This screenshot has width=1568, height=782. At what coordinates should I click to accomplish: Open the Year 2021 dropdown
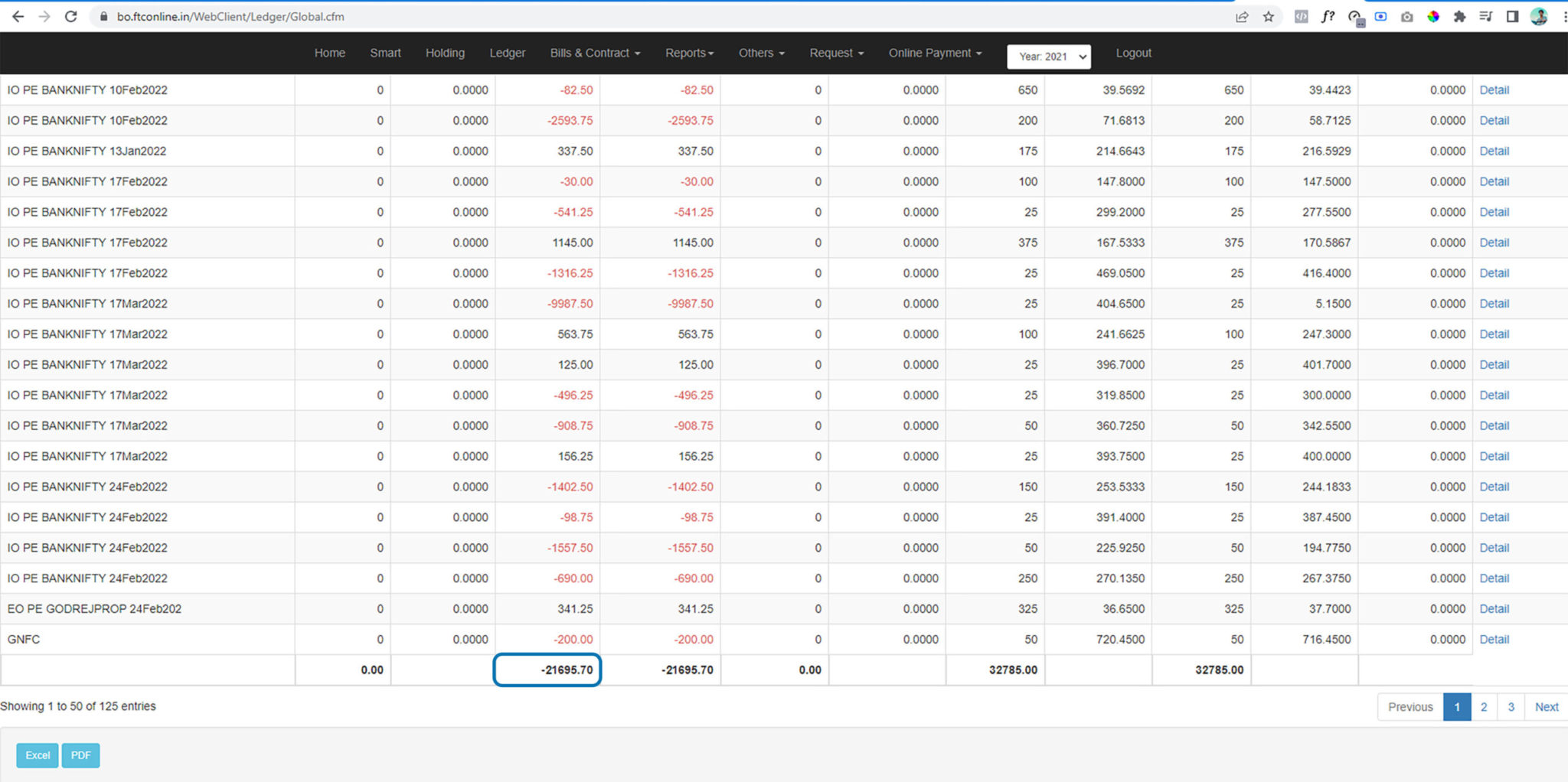click(x=1048, y=57)
